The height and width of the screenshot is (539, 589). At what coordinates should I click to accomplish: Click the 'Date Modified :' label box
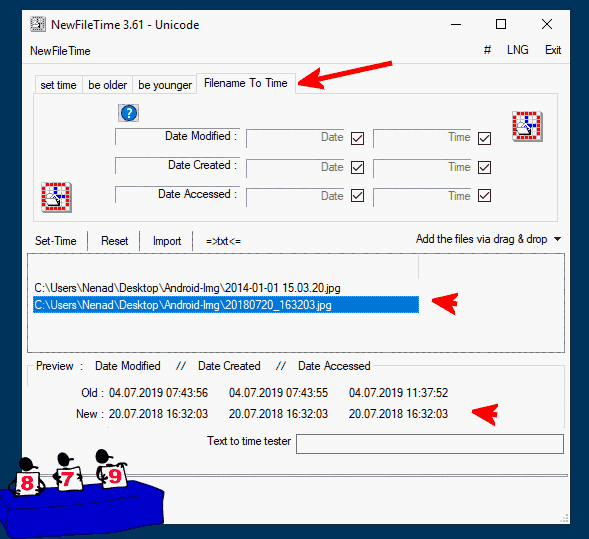click(x=177, y=136)
